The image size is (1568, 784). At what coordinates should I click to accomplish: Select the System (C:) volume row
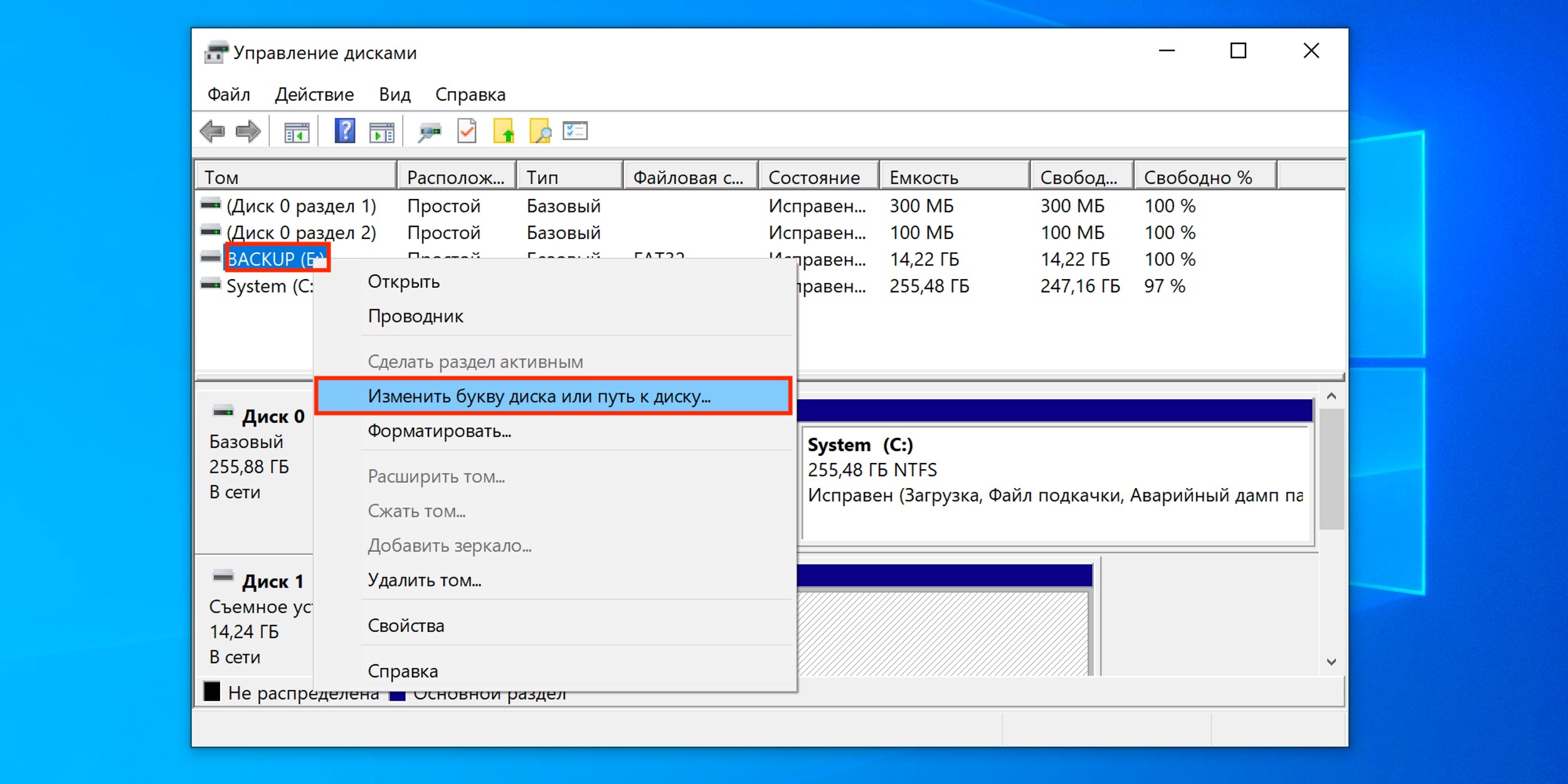point(270,286)
